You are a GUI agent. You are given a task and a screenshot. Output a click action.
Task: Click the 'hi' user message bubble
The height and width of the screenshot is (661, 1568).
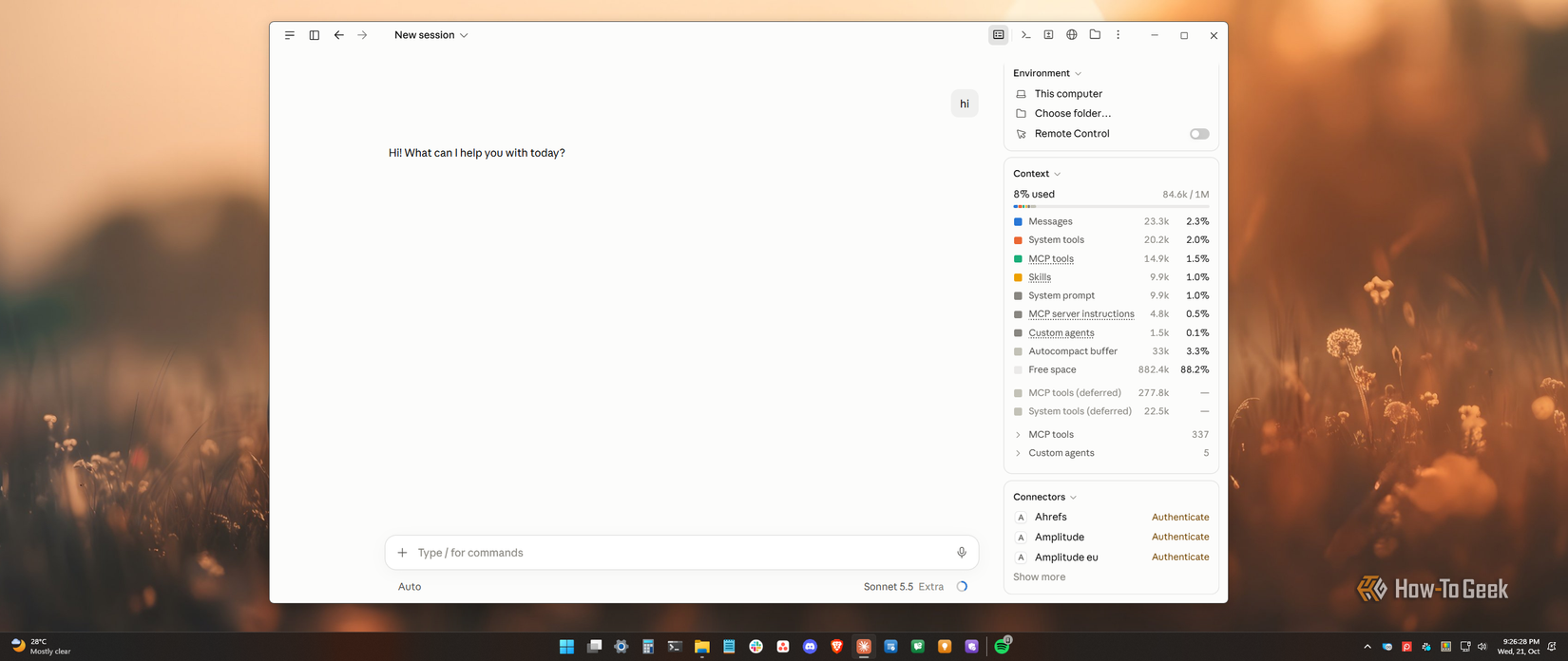pos(965,104)
